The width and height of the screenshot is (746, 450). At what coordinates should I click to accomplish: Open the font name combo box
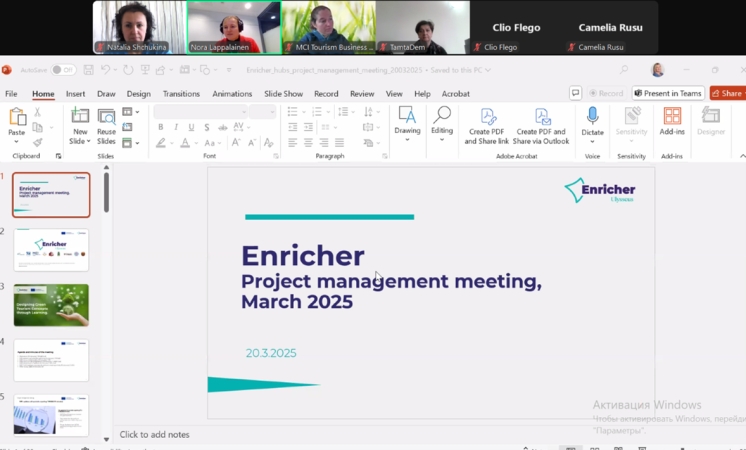200,112
